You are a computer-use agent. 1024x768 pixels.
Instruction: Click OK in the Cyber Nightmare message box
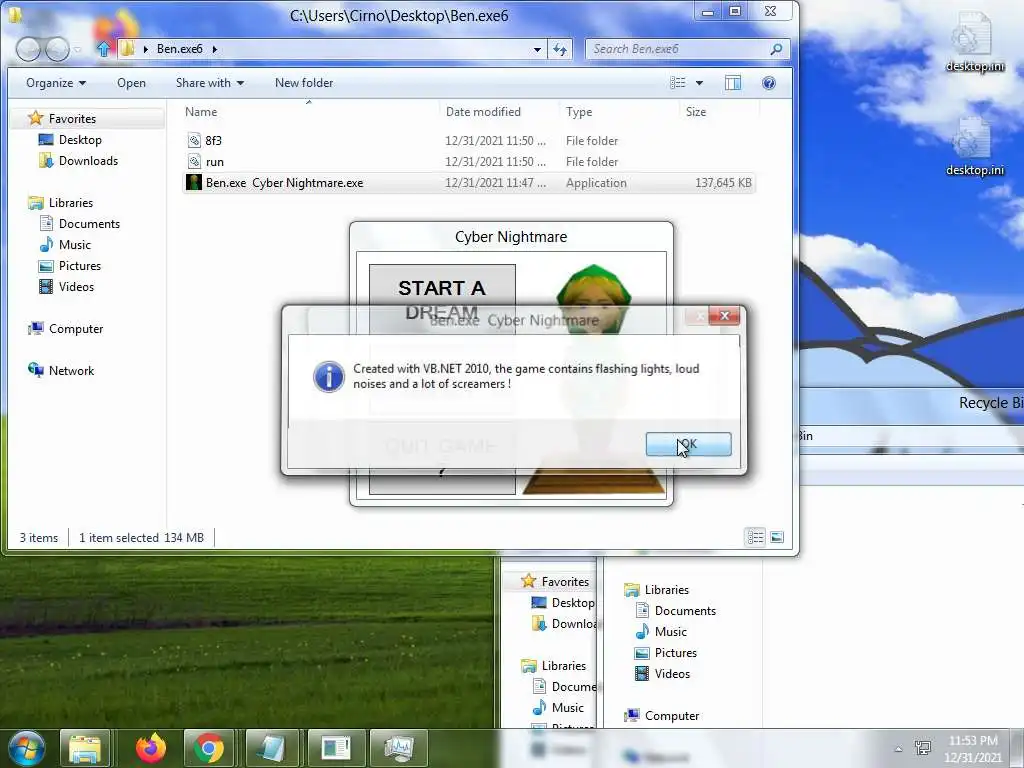(688, 444)
